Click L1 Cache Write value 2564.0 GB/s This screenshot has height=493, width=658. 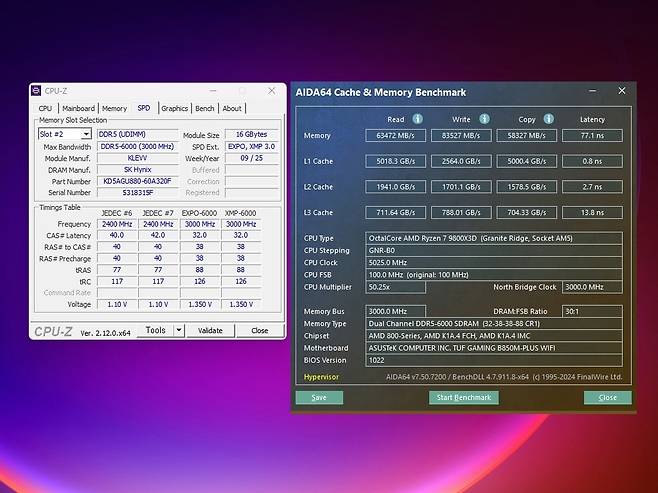(x=461, y=161)
